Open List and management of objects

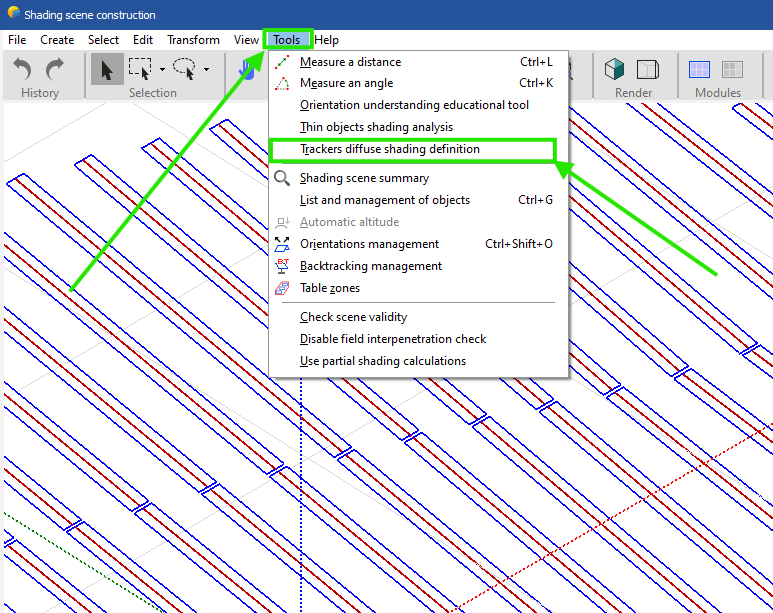[x=419, y=200]
